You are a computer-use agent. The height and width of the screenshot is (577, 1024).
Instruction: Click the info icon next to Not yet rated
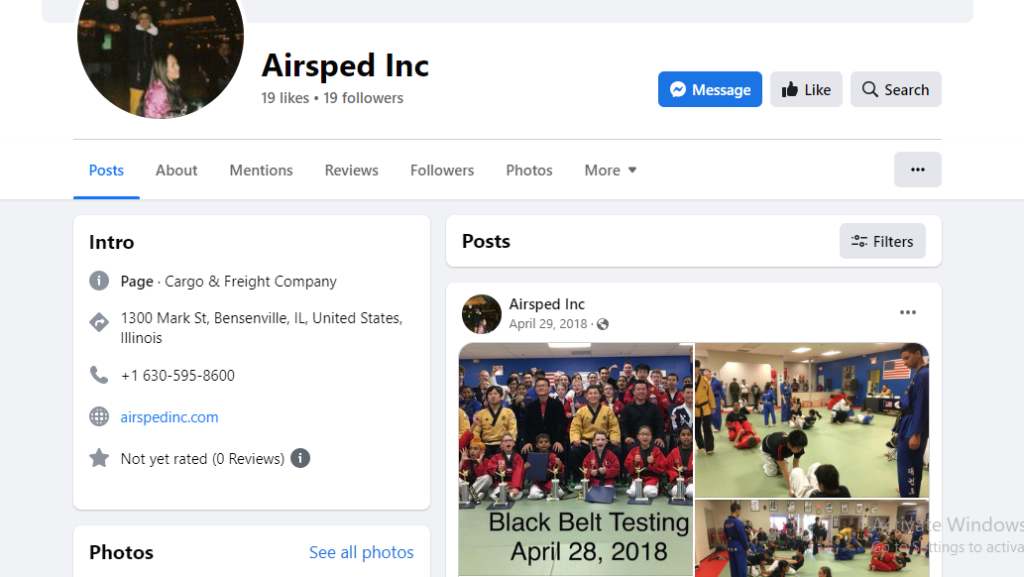(x=300, y=458)
